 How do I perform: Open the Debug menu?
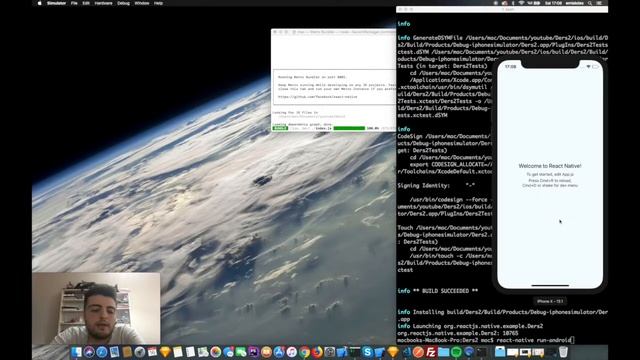click(123, 3)
